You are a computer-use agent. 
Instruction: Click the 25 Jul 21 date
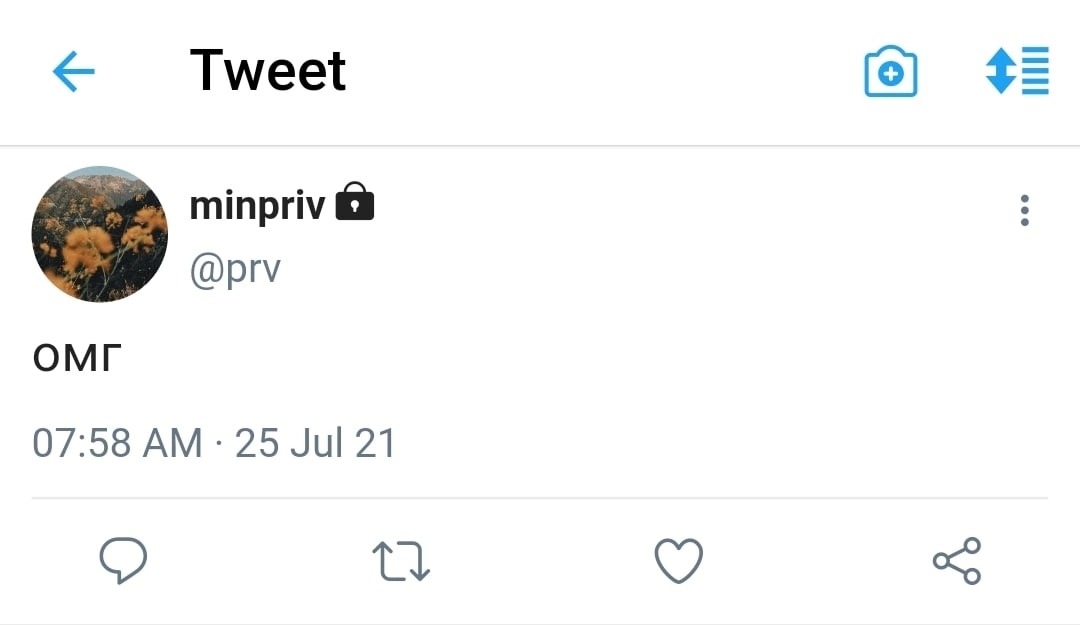[315, 443]
